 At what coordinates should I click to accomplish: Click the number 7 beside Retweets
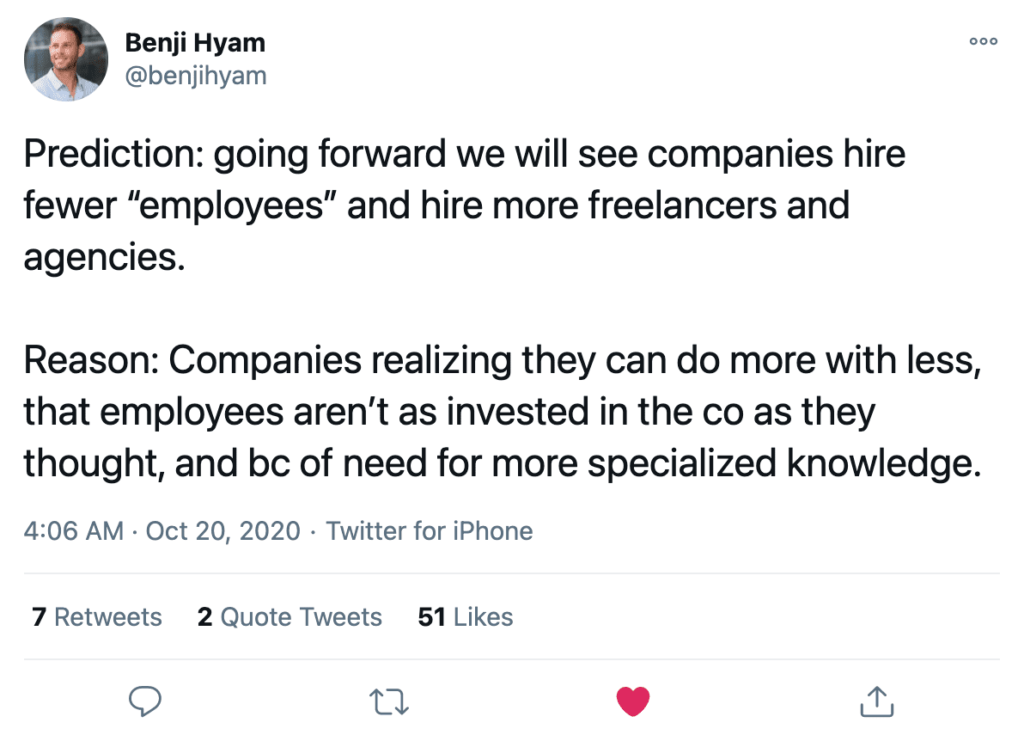coord(39,617)
